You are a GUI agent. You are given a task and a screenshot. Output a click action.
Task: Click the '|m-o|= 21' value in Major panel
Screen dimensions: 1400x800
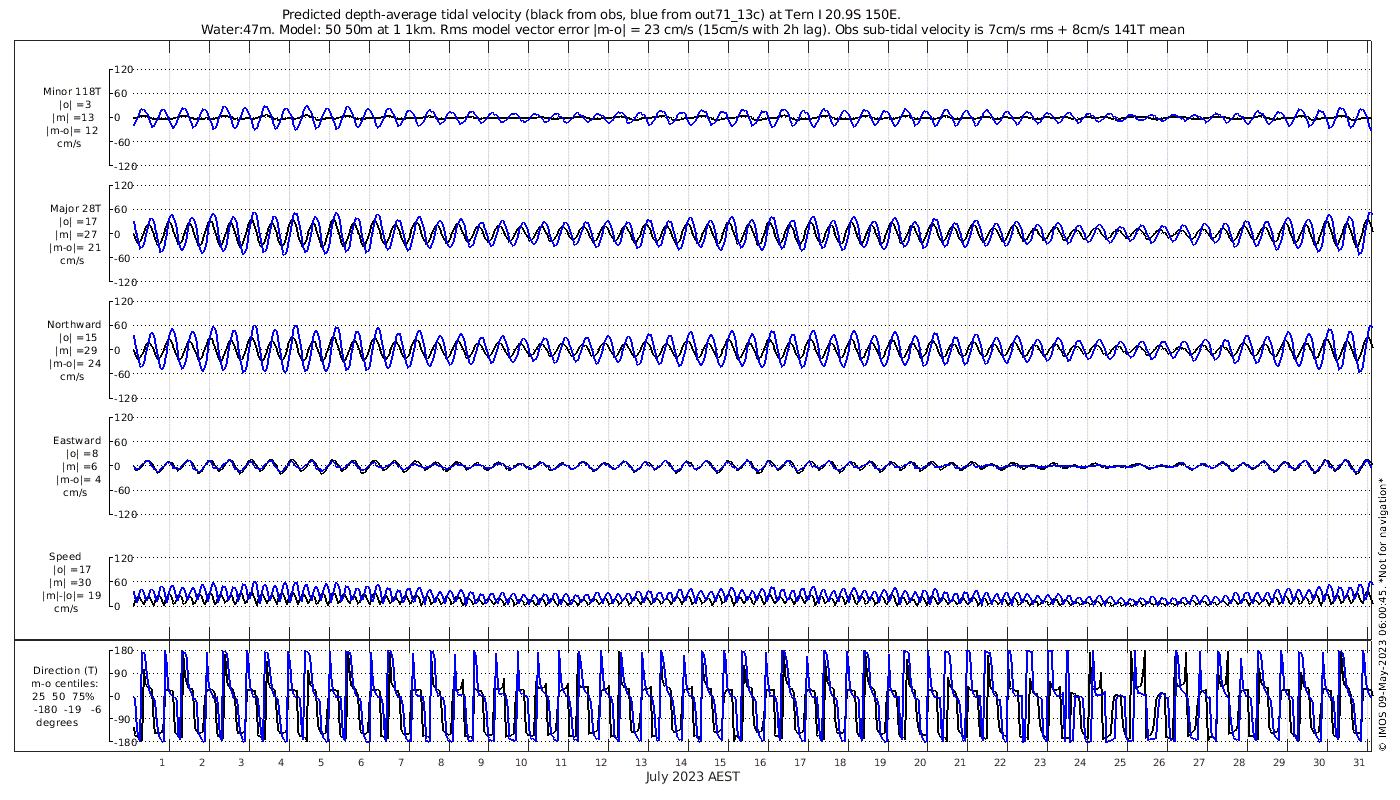(x=75, y=247)
